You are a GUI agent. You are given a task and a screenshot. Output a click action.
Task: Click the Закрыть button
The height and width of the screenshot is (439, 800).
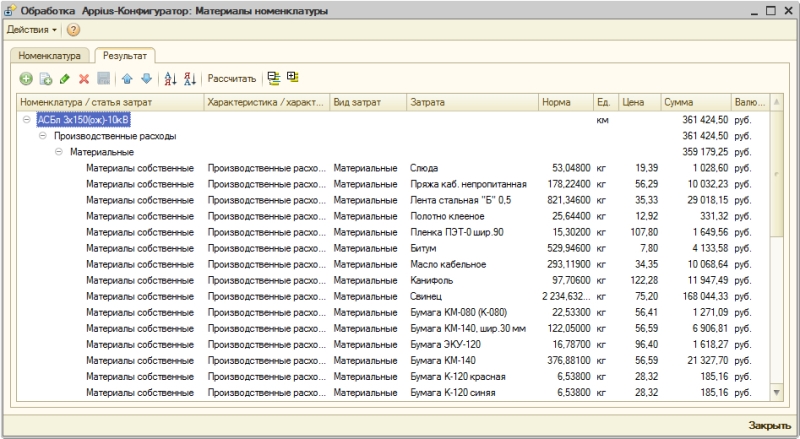[x=769, y=425]
